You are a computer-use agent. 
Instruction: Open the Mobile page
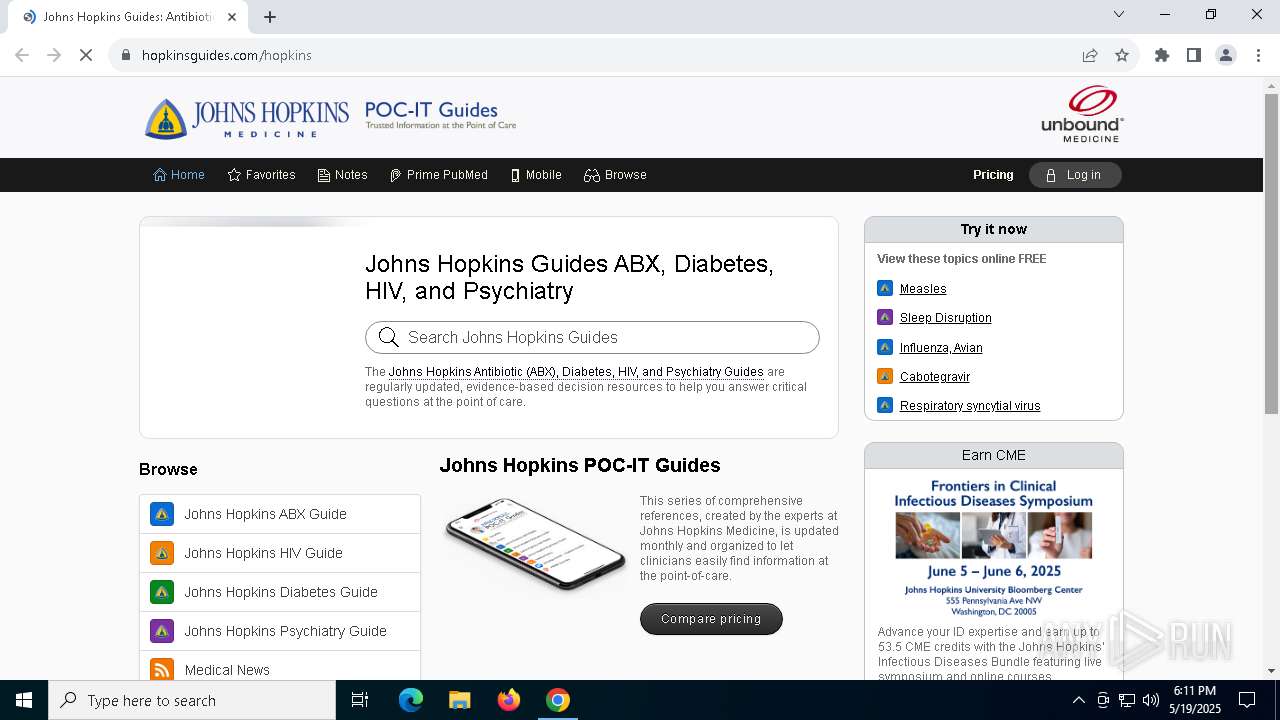coord(536,175)
